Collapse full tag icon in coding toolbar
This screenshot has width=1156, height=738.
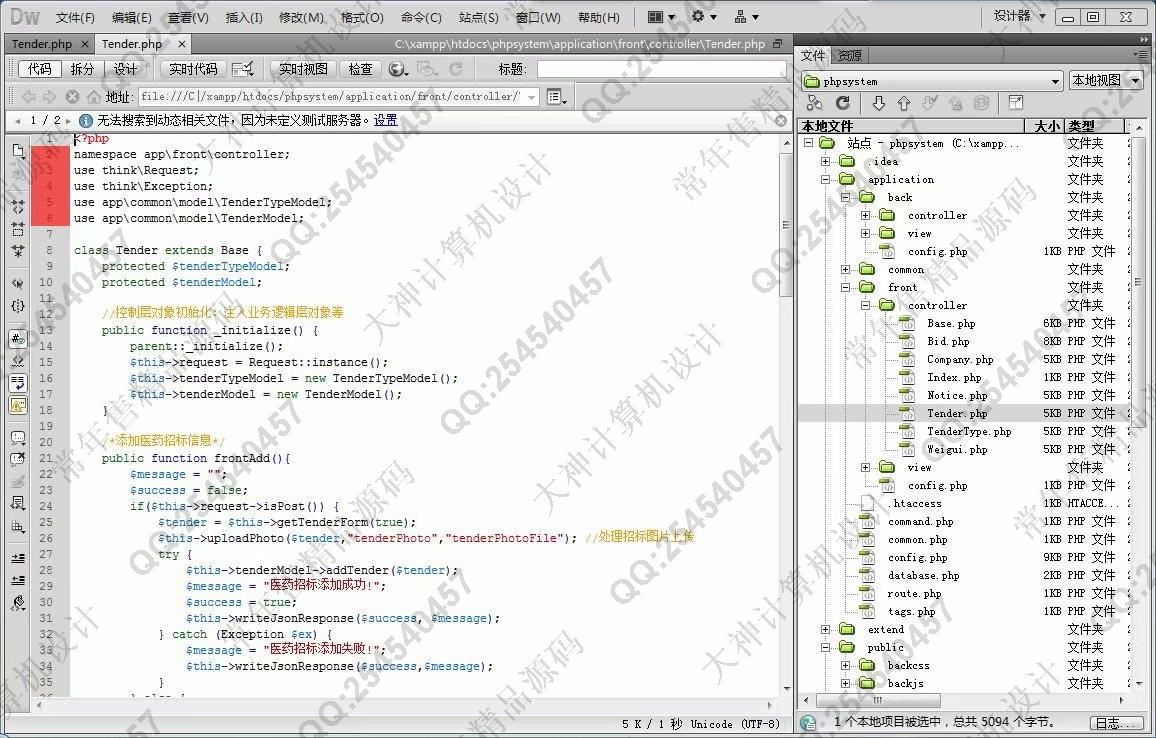[x=18, y=206]
